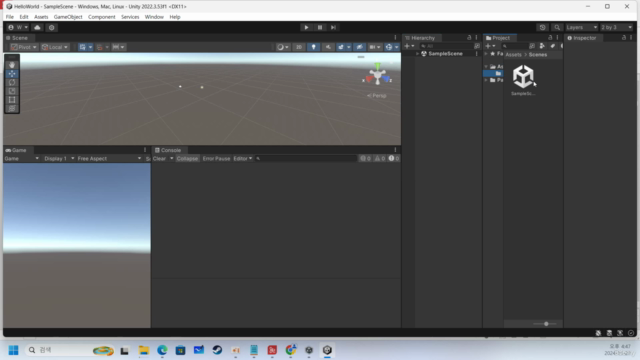
Task: Toggle Console Error Pause option
Action: (x=216, y=158)
